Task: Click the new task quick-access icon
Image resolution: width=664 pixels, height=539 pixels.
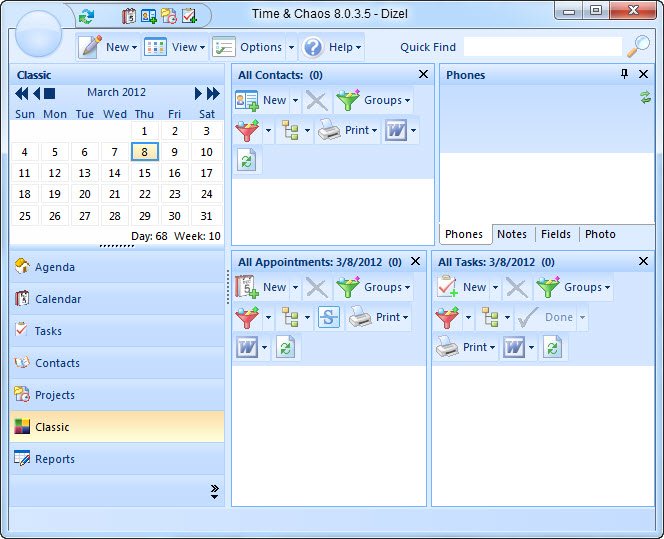Action: (189, 16)
